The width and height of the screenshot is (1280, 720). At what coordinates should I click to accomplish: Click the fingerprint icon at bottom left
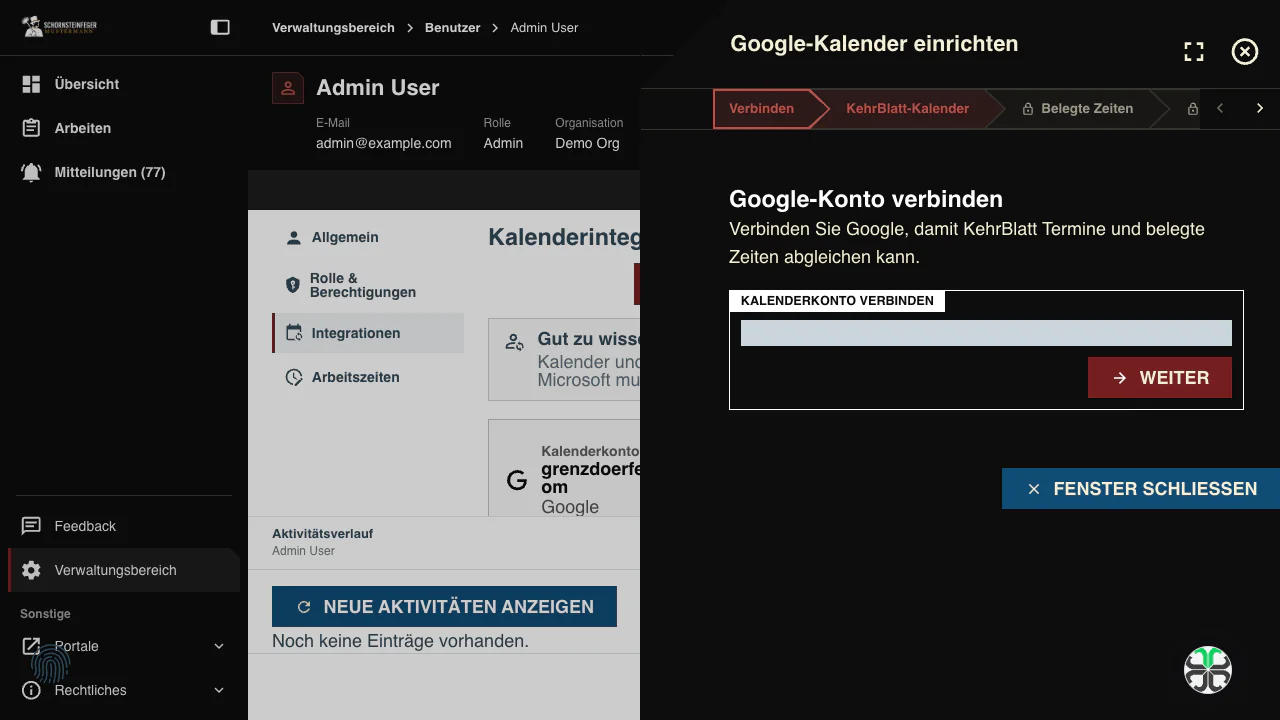50,663
